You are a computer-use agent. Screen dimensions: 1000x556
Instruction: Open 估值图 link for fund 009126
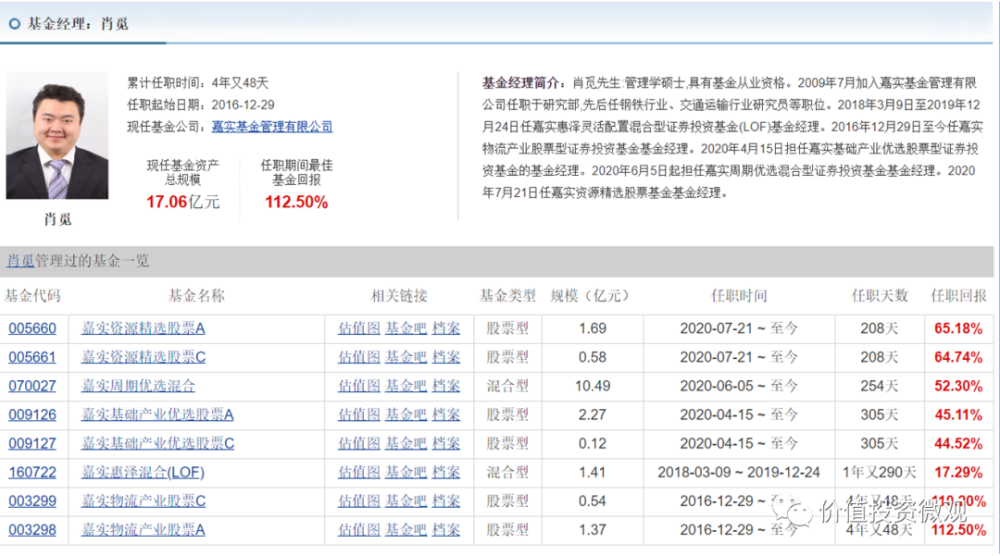coord(359,414)
